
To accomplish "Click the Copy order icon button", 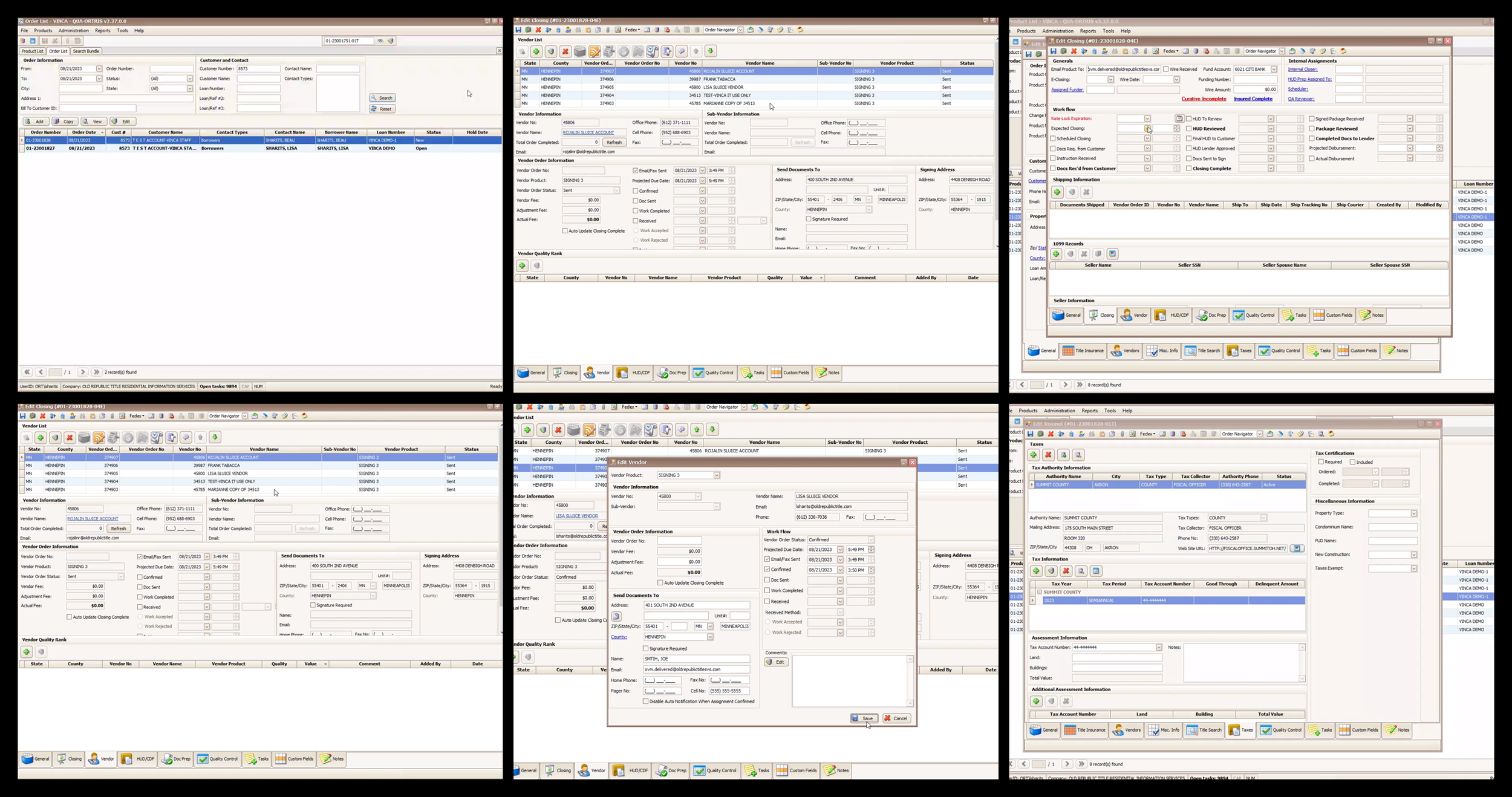I will click(x=65, y=122).
